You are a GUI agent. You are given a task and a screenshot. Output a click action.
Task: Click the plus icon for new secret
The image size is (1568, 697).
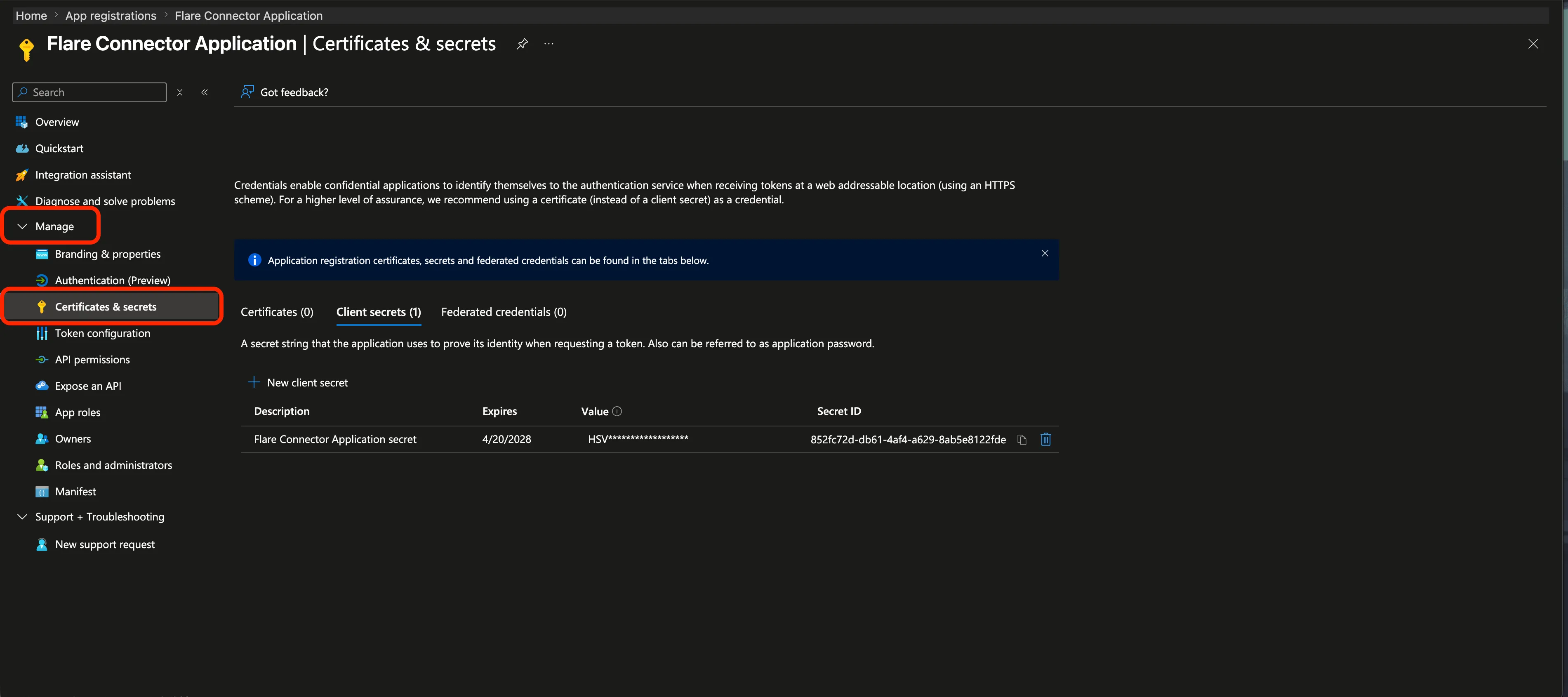click(254, 382)
